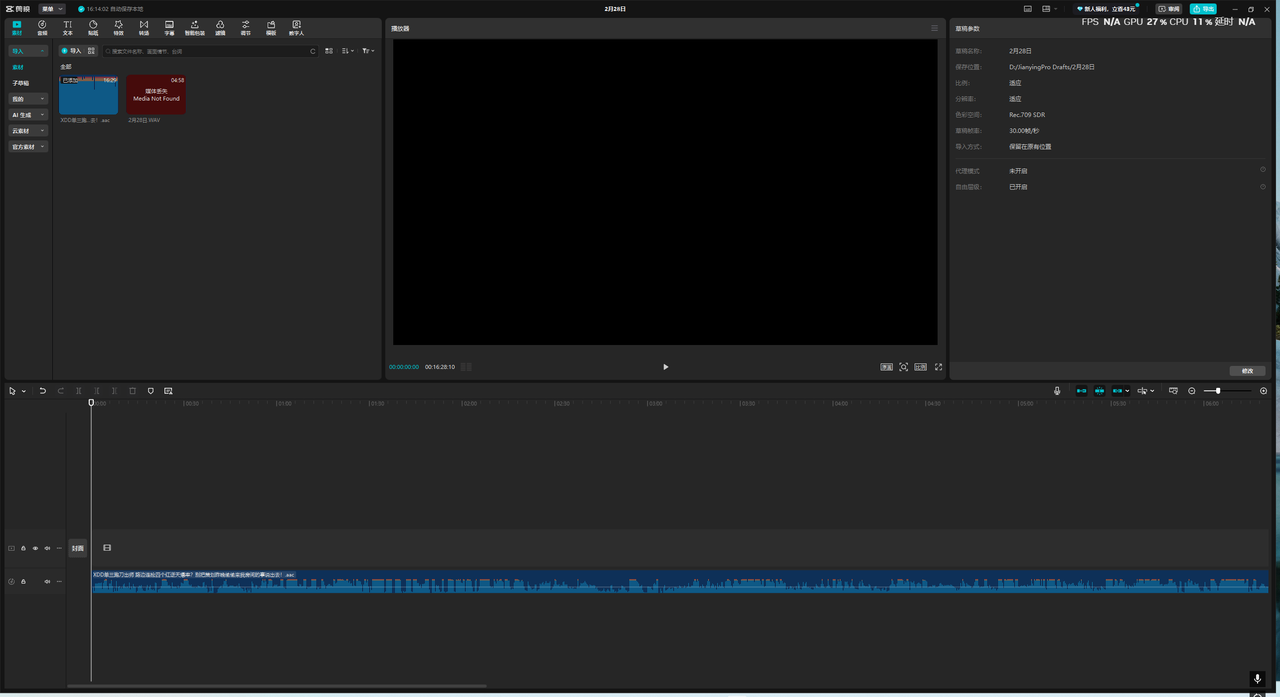The image size is (1280, 697).
Task: Select the Media Not Found WAV thumbnail
Action: pos(156,95)
